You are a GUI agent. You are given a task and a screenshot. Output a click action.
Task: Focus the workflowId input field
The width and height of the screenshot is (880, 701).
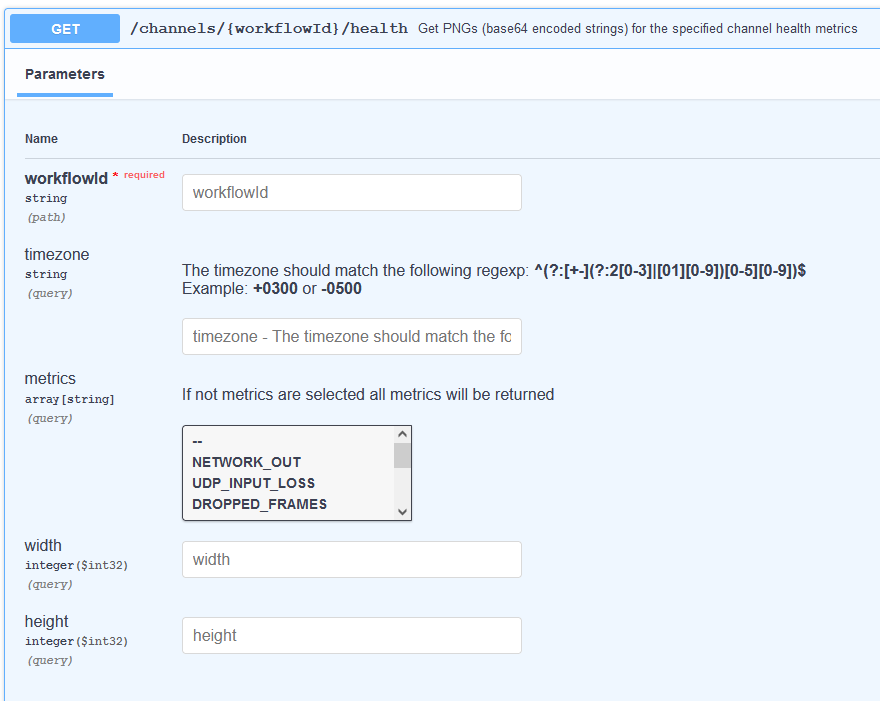(x=351, y=192)
